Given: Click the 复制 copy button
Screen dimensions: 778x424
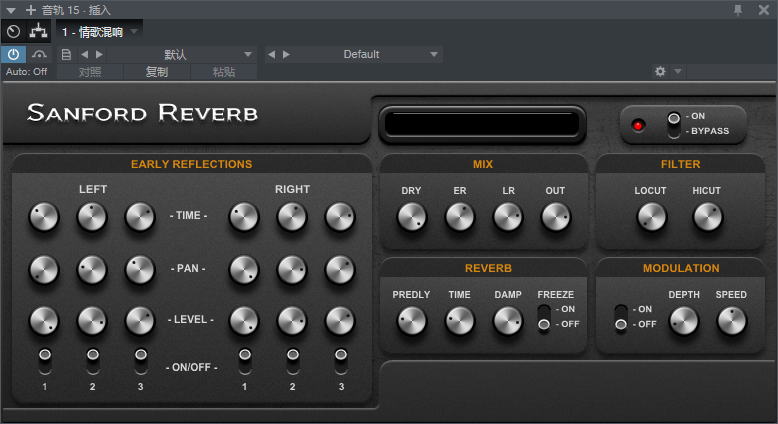Looking at the screenshot, I should click(157, 72).
